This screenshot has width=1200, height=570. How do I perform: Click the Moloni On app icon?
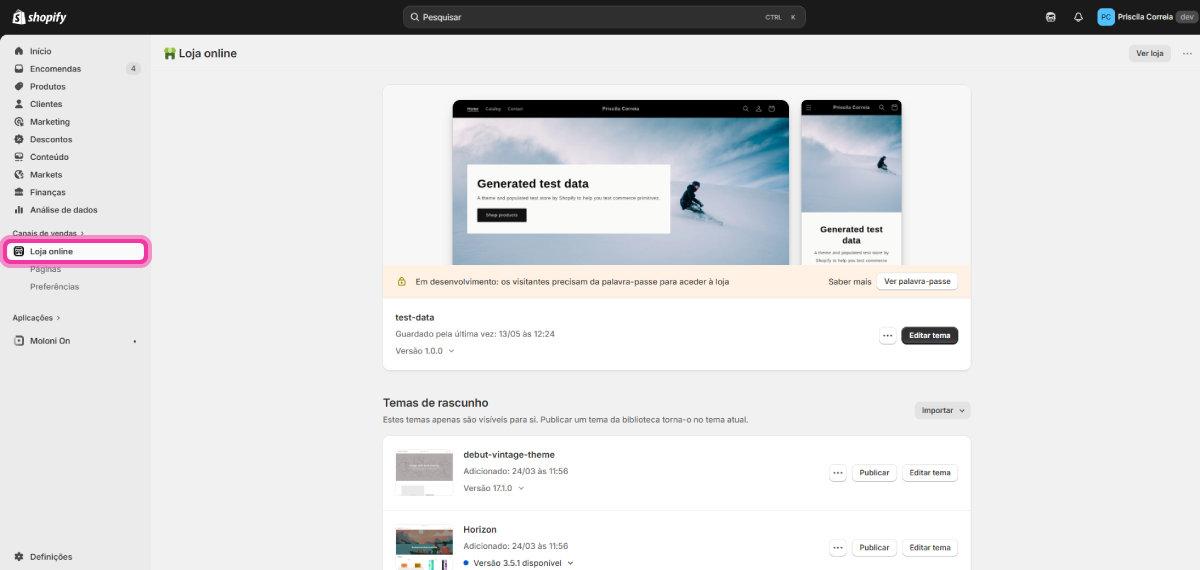[x=19, y=341]
